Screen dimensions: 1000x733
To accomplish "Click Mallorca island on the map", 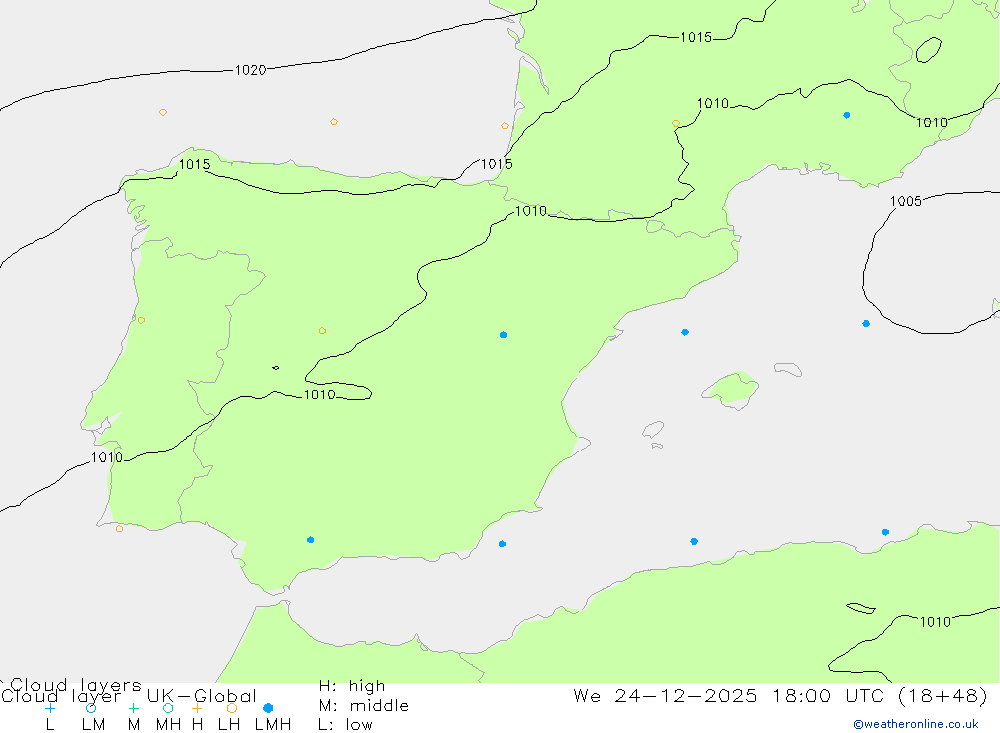I will click(730, 389).
